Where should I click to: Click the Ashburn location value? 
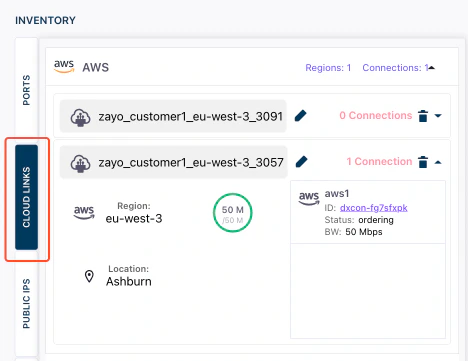point(129,281)
